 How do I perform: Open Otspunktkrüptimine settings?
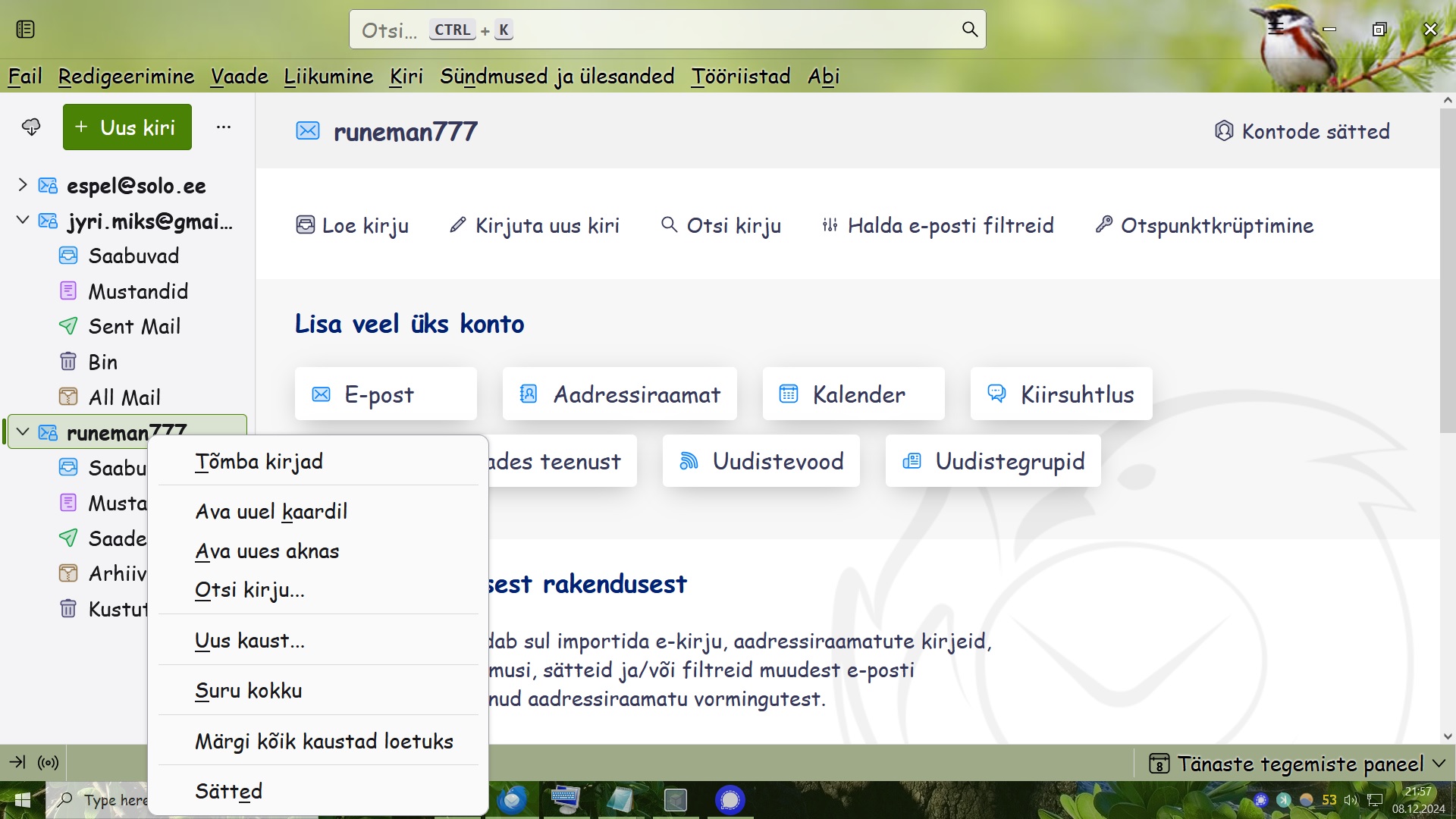tap(1204, 225)
